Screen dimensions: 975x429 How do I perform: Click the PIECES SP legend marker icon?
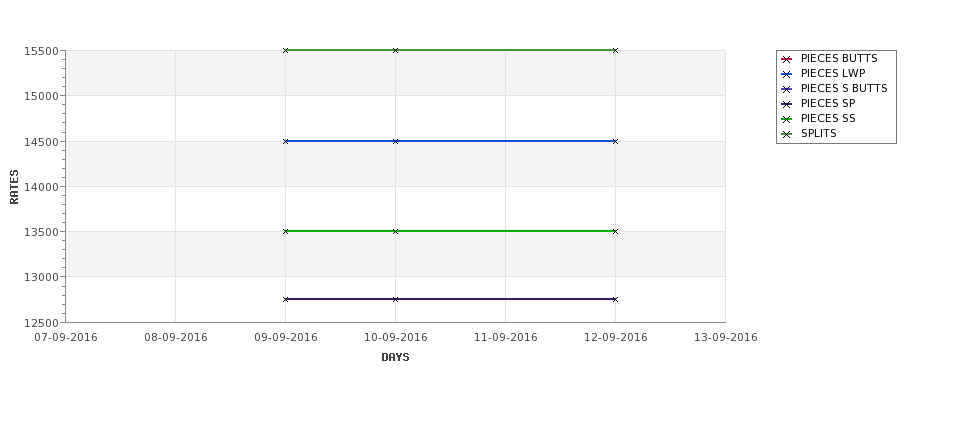pyautogui.click(x=787, y=104)
